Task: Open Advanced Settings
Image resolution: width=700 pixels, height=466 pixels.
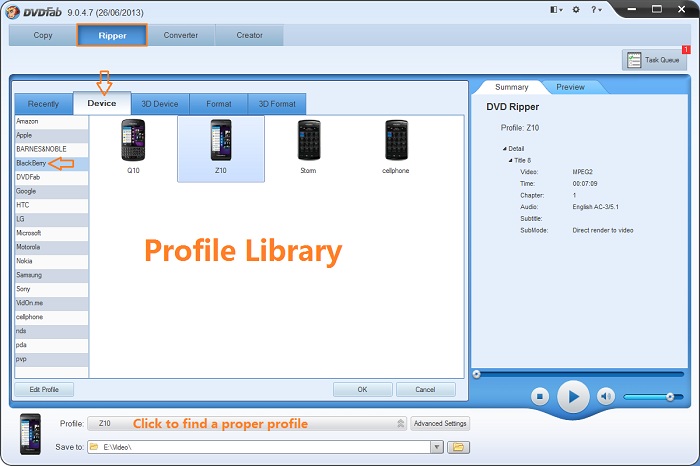Action: pos(440,423)
